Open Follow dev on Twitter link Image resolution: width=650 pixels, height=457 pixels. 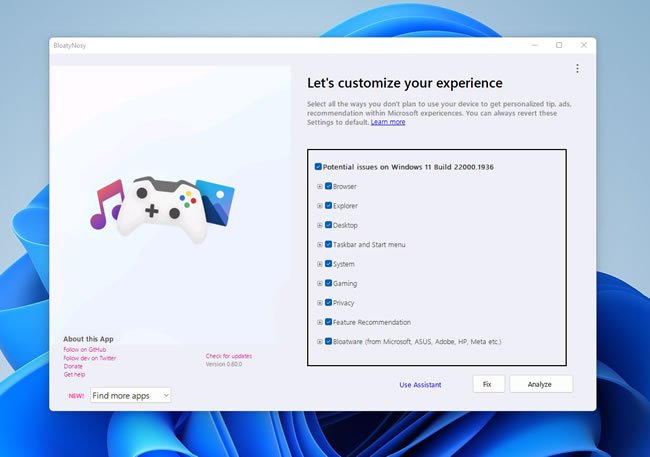[90, 358]
